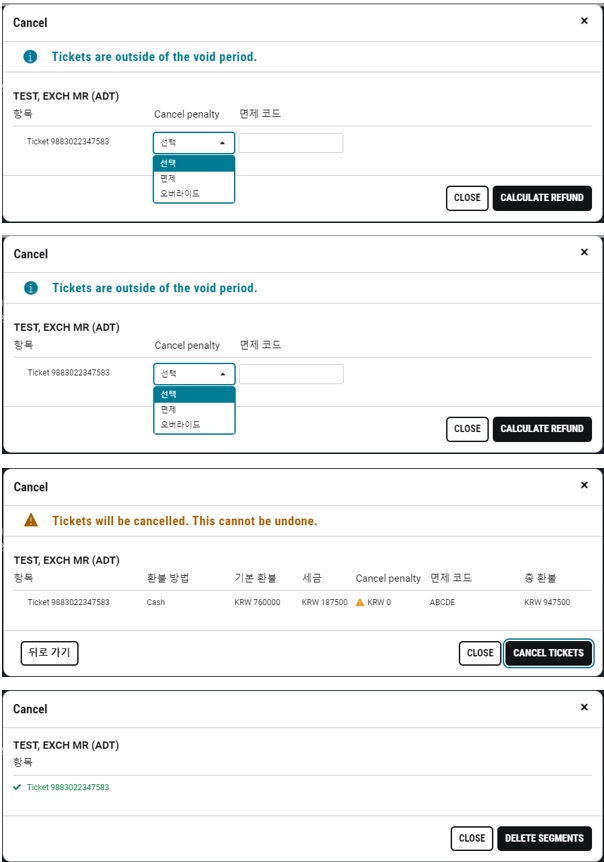The width and height of the screenshot is (604, 862).
Task: Select the 'ABCDE' waiver code value
Action: [442, 603]
